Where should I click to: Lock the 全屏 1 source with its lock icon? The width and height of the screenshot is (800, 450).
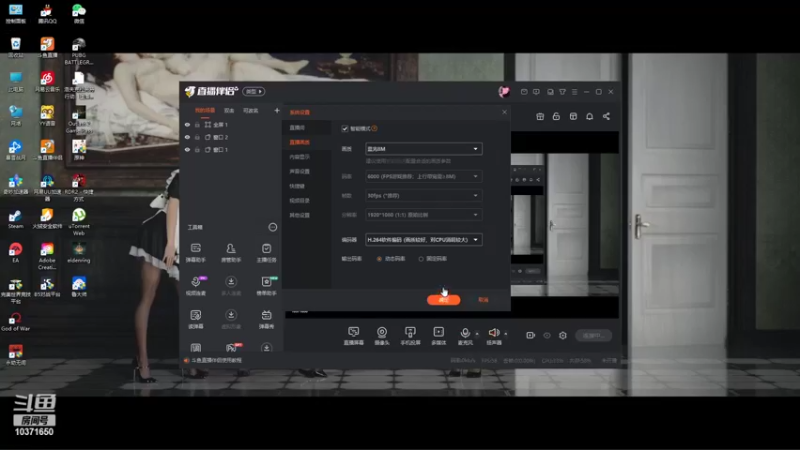point(197,124)
